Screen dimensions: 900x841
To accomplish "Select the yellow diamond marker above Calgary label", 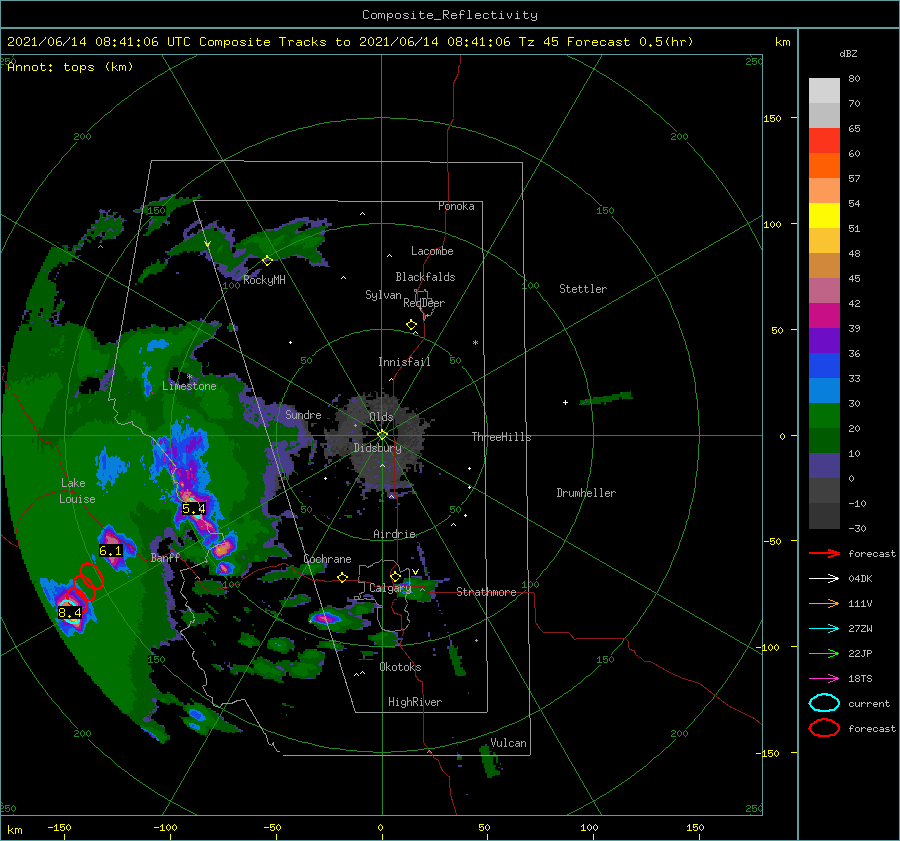I will tap(395, 576).
